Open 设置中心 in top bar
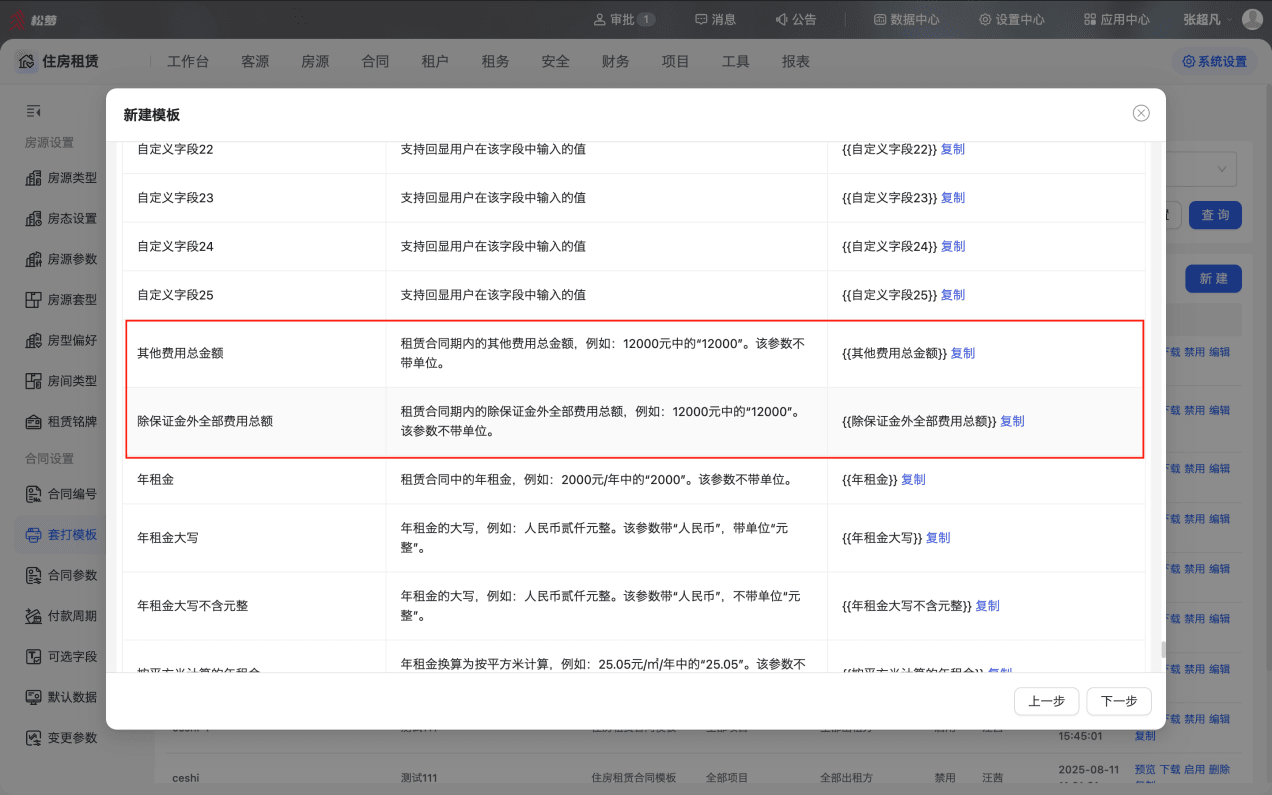Viewport: 1272px width, 795px height. coord(1012,19)
